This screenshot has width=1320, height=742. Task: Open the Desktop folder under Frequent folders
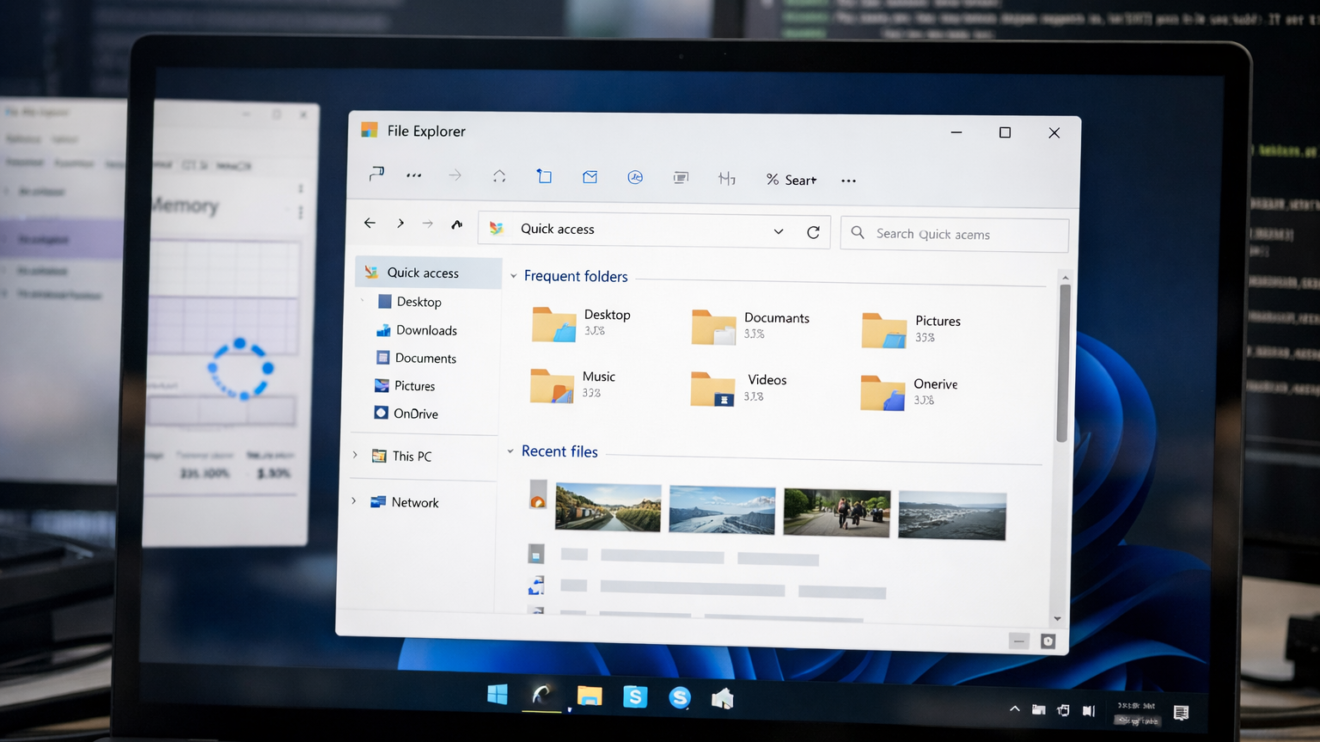[582, 323]
